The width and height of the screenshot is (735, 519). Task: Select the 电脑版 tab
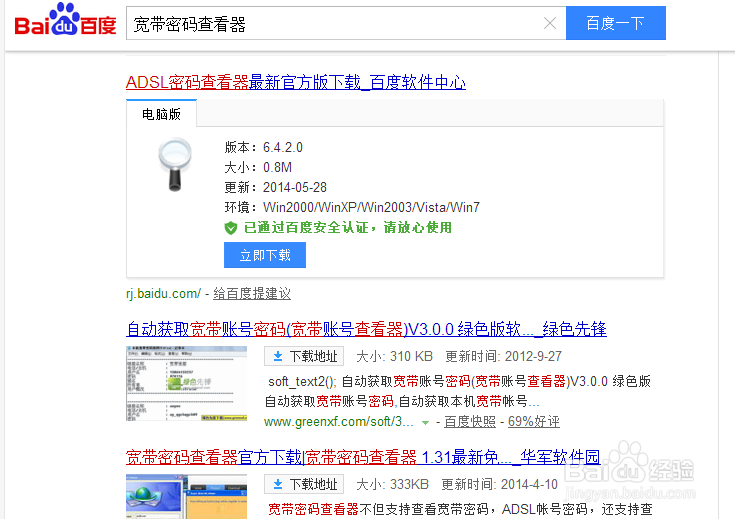[161, 114]
